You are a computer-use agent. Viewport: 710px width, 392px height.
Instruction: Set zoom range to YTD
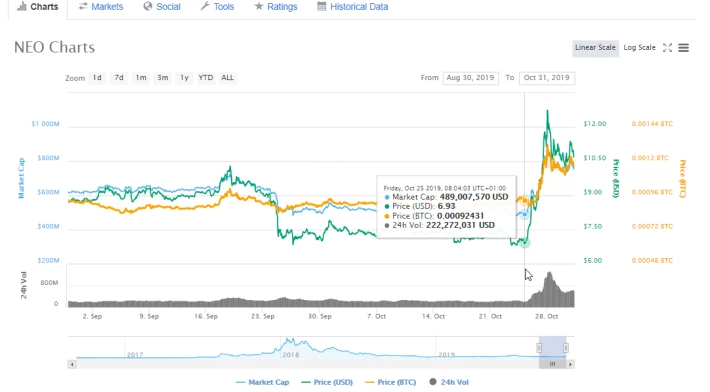[206, 78]
